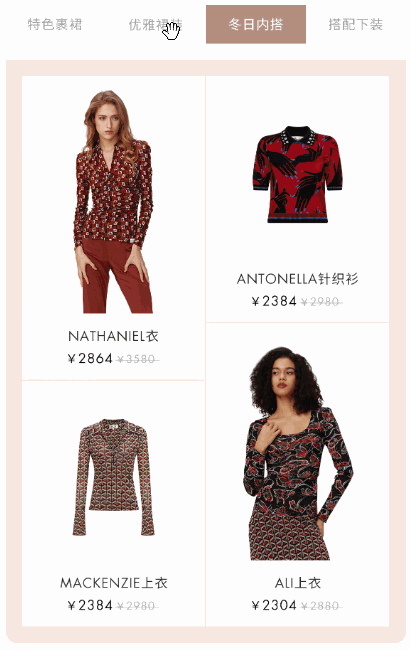Click the crossed-out ¥3580 original price
410x650 pixels.
tap(138, 359)
